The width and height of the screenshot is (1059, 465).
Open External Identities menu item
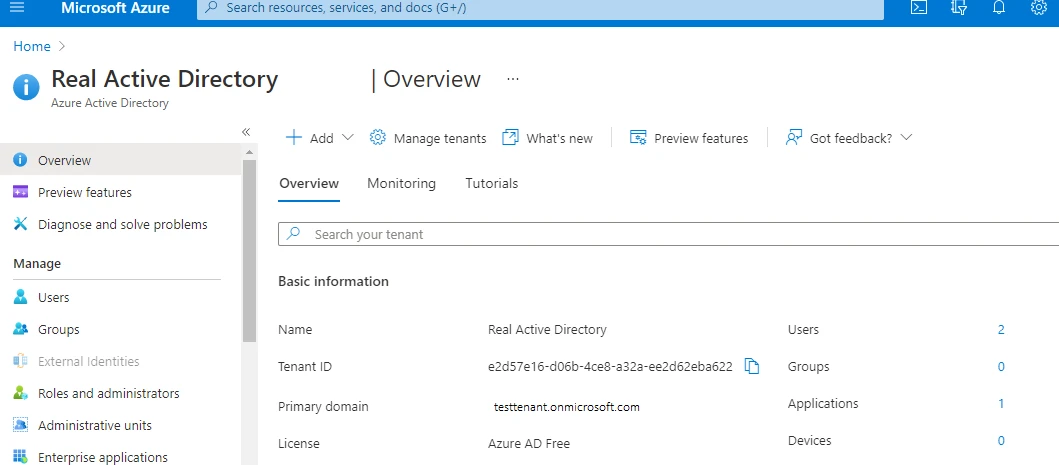pyautogui.click(x=120, y=361)
